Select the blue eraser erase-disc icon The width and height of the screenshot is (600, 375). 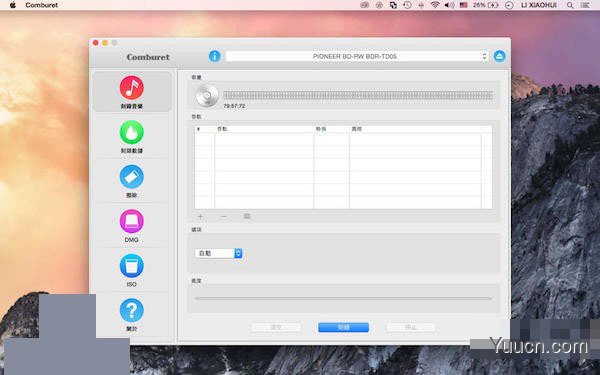click(x=132, y=176)
